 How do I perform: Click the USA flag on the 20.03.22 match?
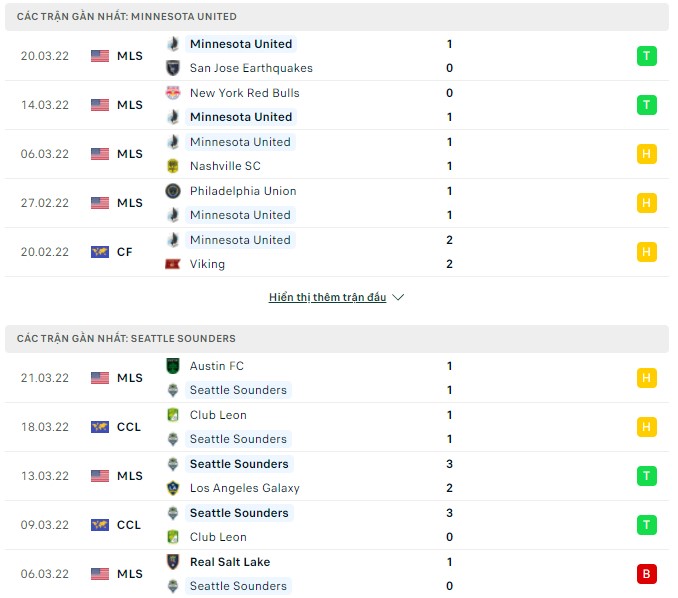[100, 56]
